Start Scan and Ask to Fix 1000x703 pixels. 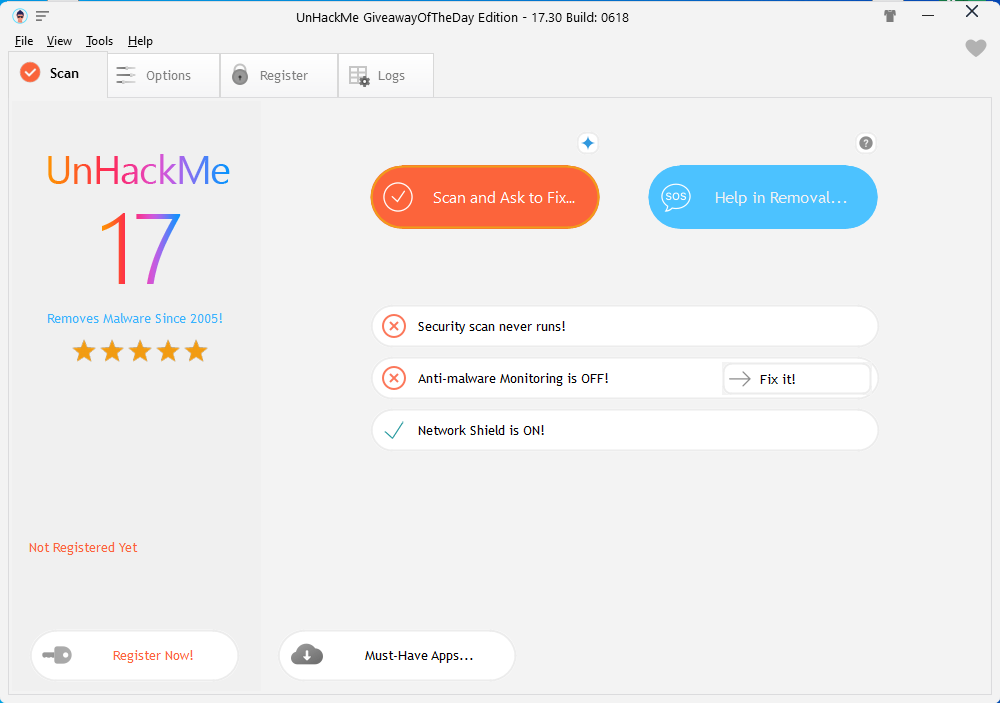[x=485, y=197]
